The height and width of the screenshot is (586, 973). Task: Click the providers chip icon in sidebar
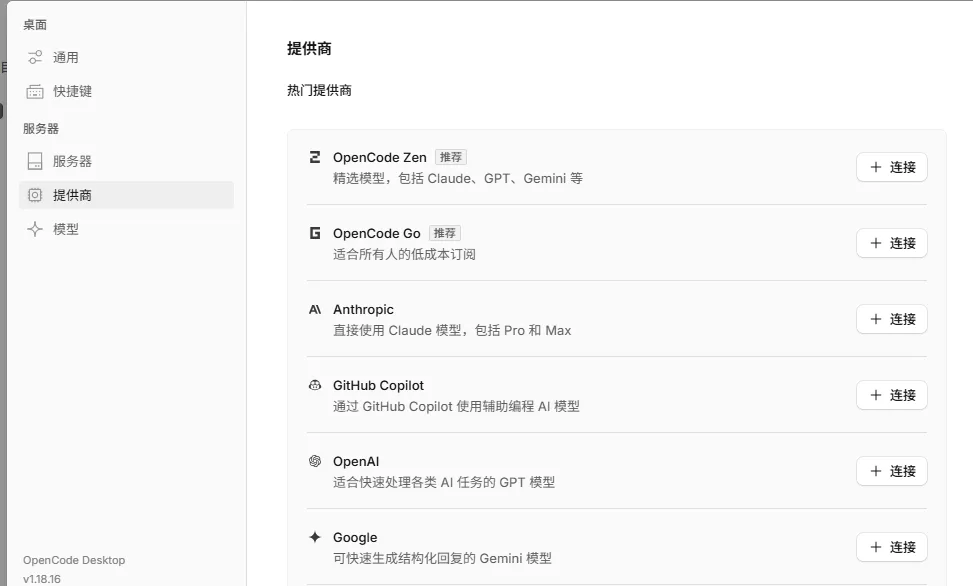tap(35, 195)
